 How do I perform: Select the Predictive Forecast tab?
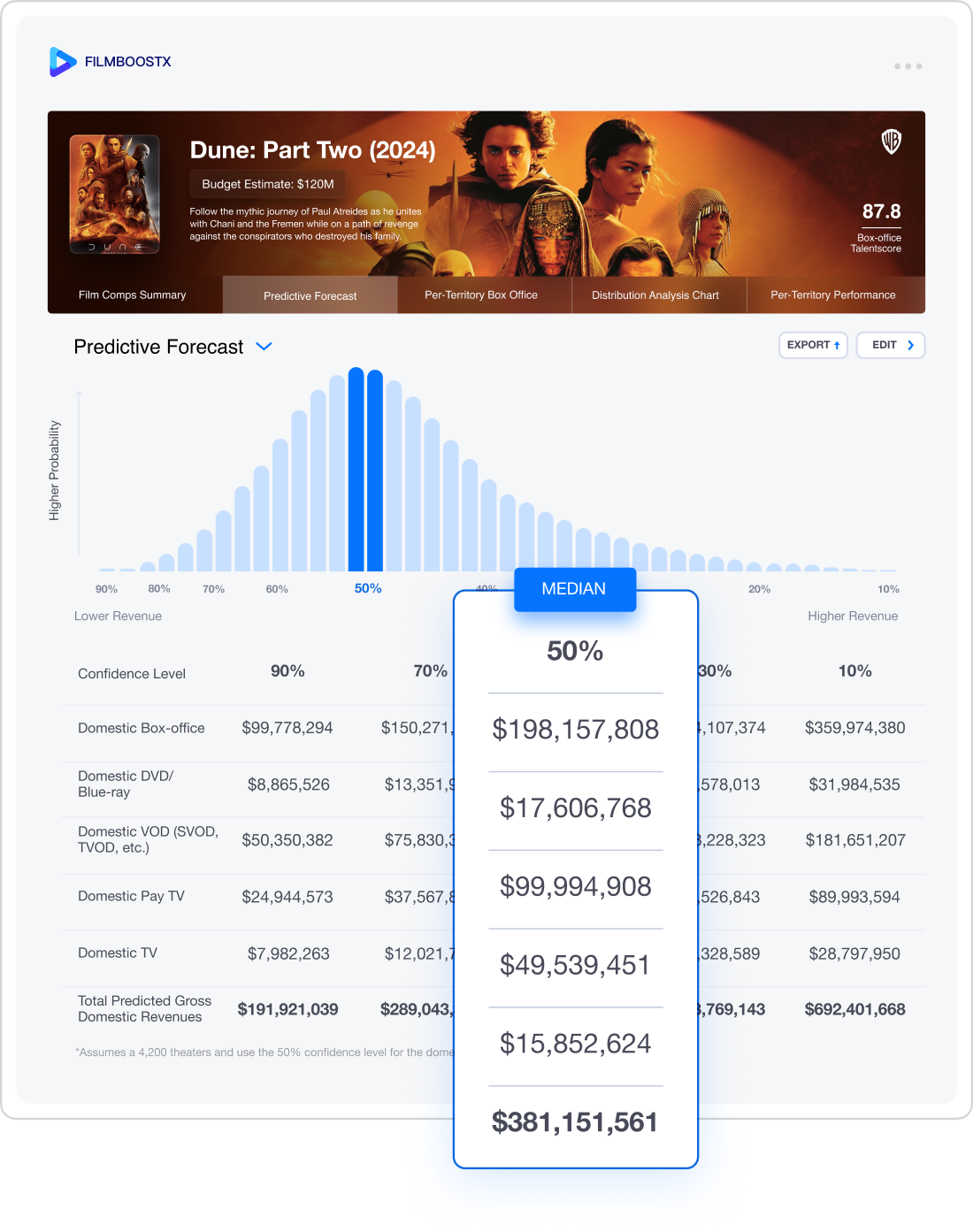pos(310,295)
